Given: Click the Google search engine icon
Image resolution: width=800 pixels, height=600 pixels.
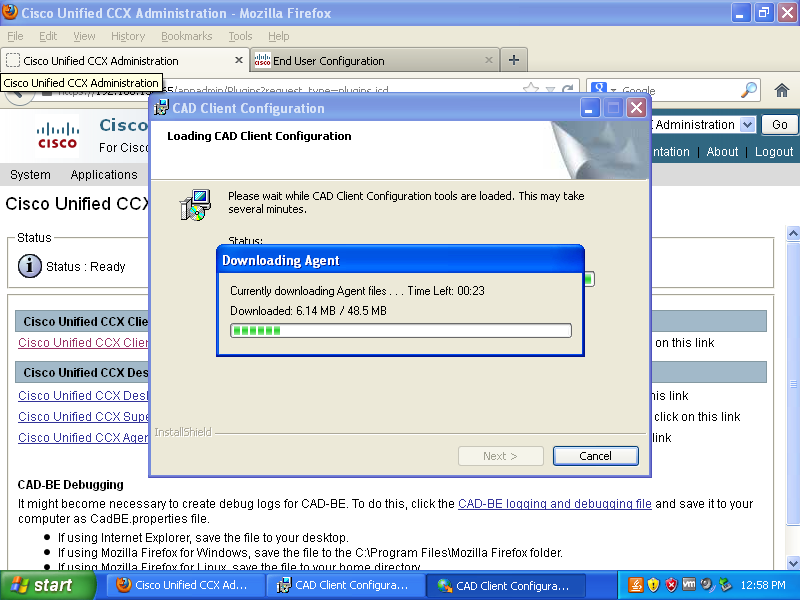Looking at the screenshot, I should 599,89.
